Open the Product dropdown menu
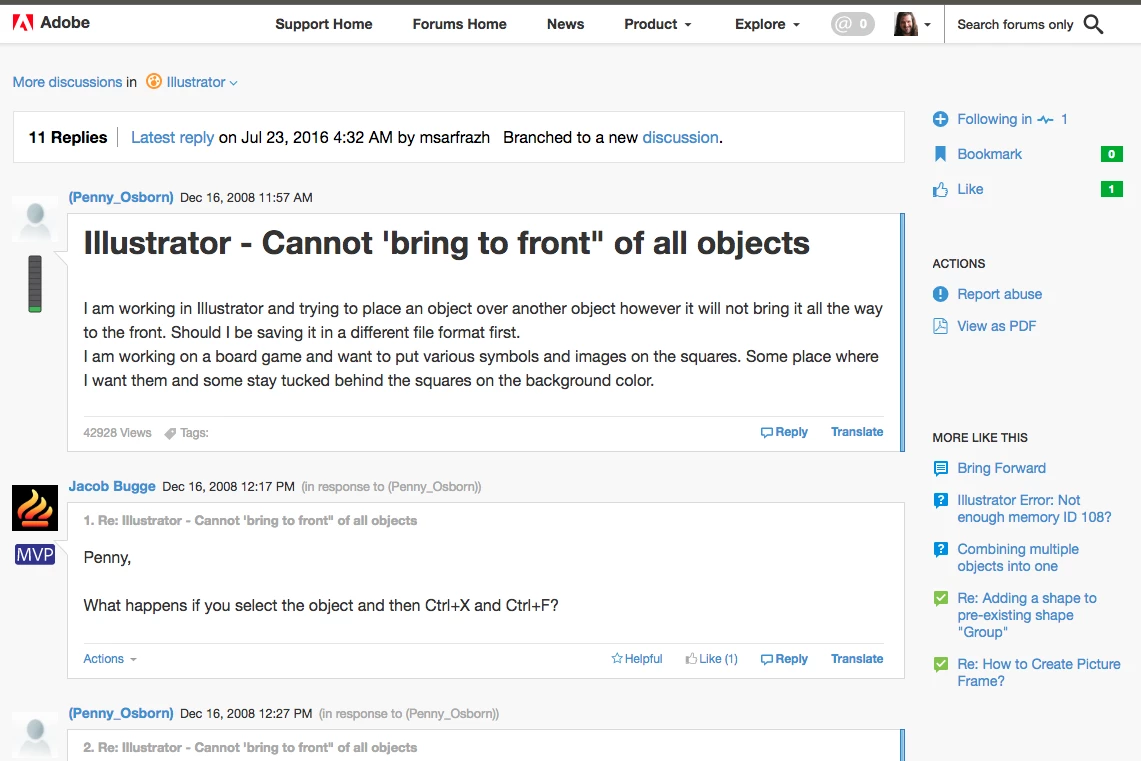Viewport: 1141px width, 761px height. [658, 24]
